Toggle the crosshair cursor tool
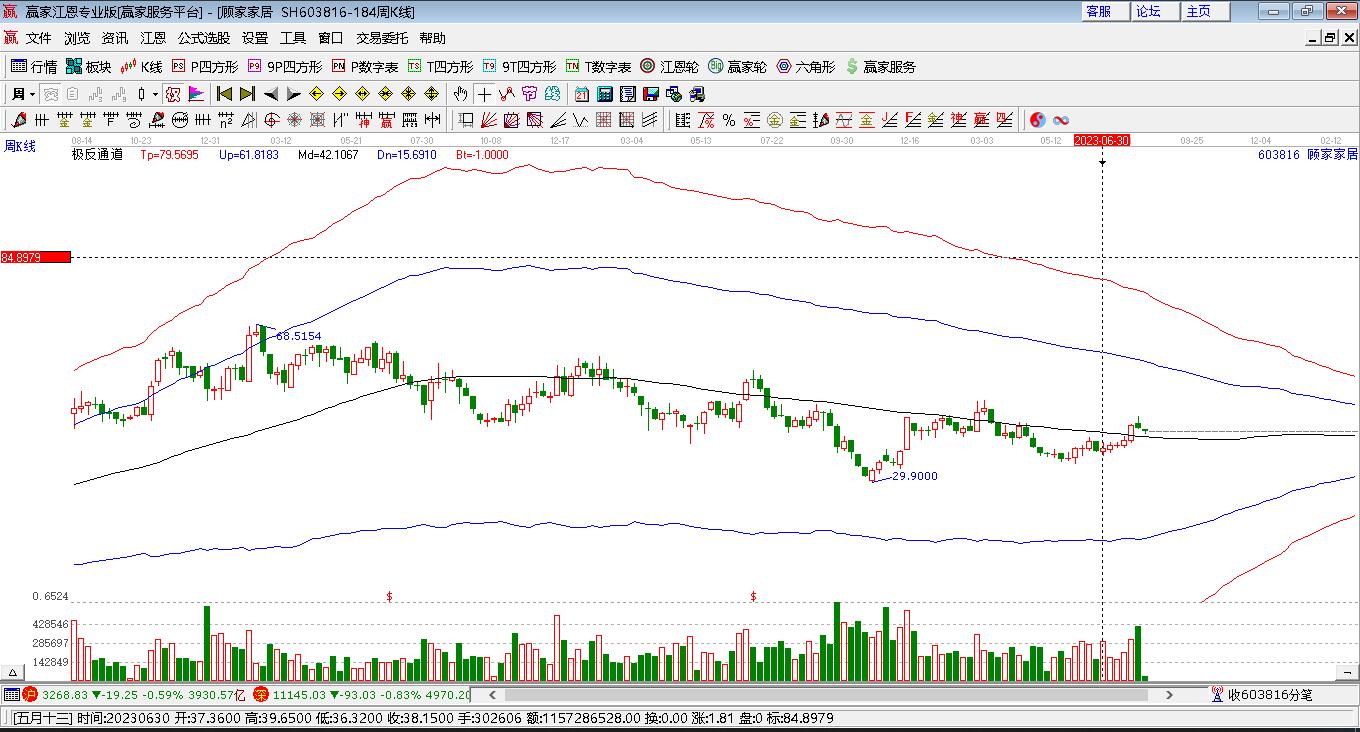The height and width of the screenshot is (732, 1360). pyautogui.click(x=485, y=94)
